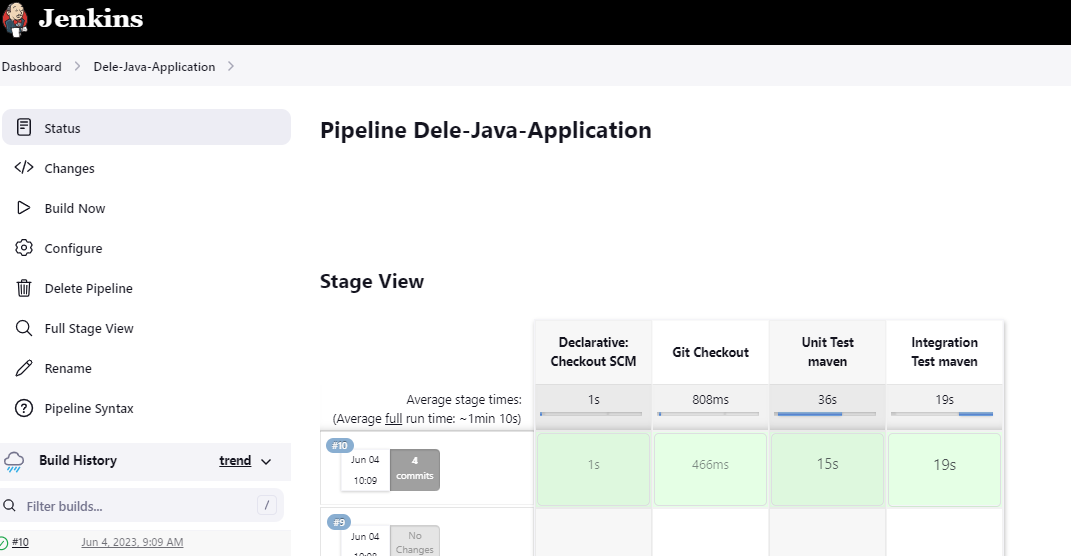Select the #10 build badge in Stage View
This screenshot has width=1071, height=556.
[x=340, y=446]
